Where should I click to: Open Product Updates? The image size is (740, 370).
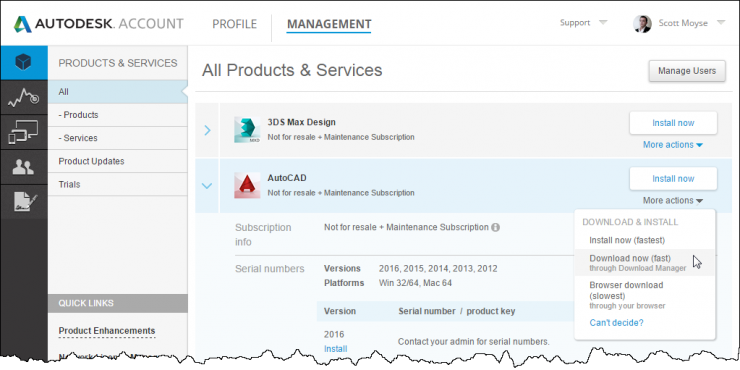(118, 161)
